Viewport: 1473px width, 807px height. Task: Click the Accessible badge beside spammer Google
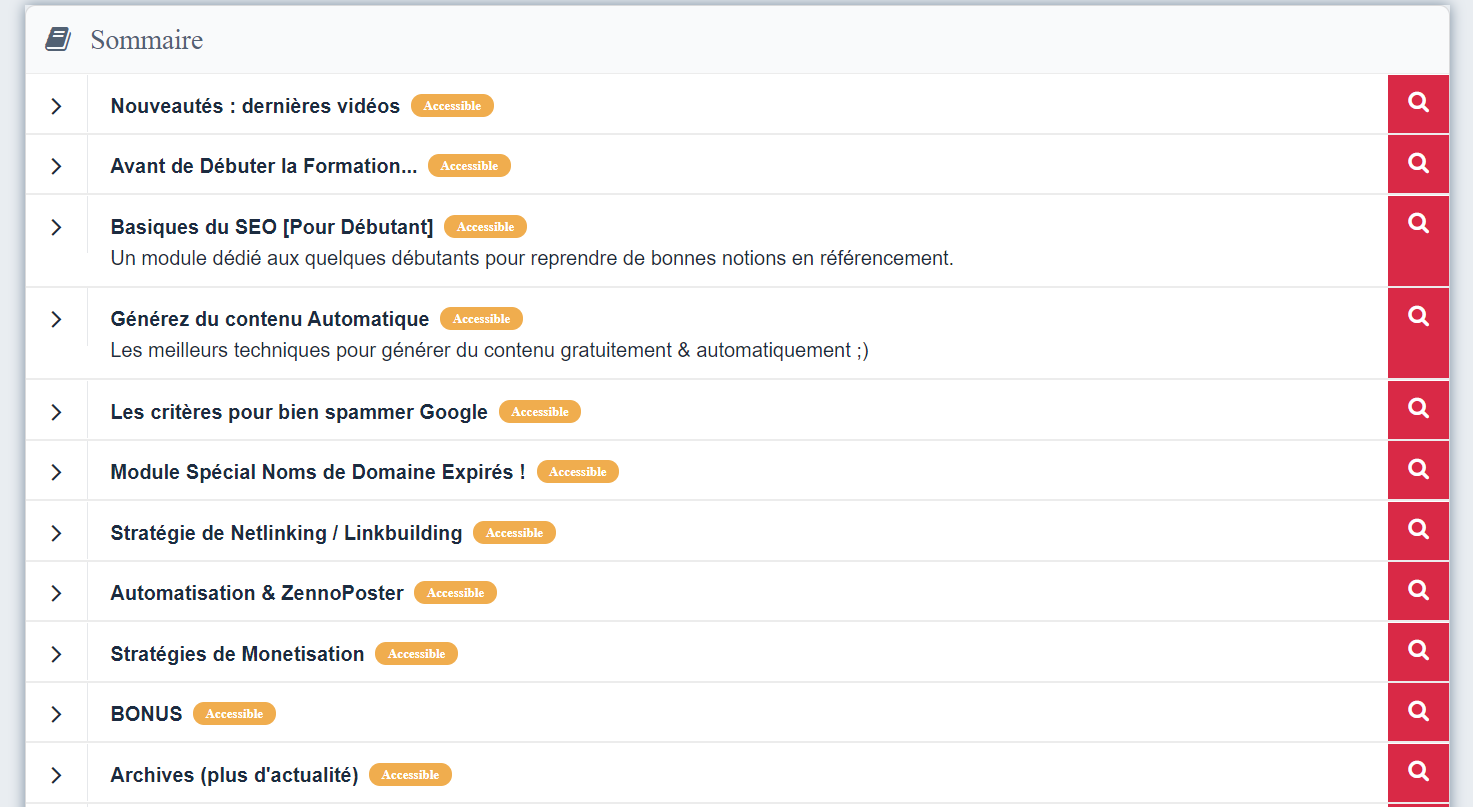click(x=540, y=412)
